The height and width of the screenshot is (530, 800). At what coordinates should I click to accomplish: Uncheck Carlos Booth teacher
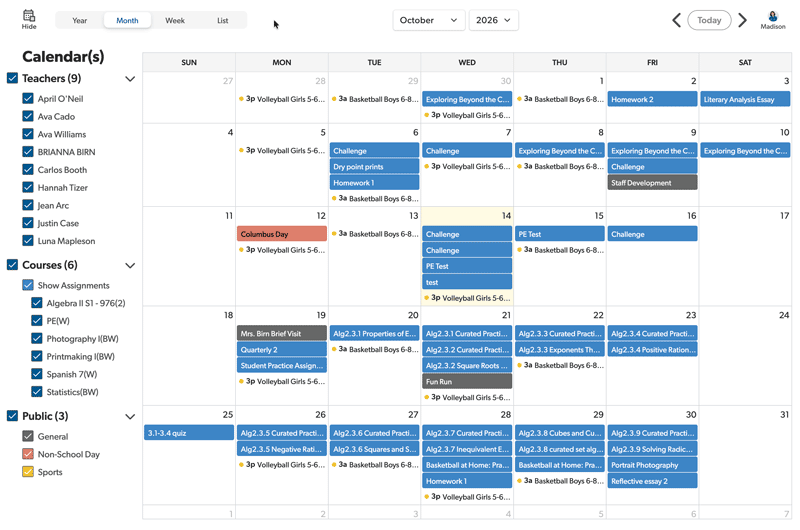coord(28,169)
